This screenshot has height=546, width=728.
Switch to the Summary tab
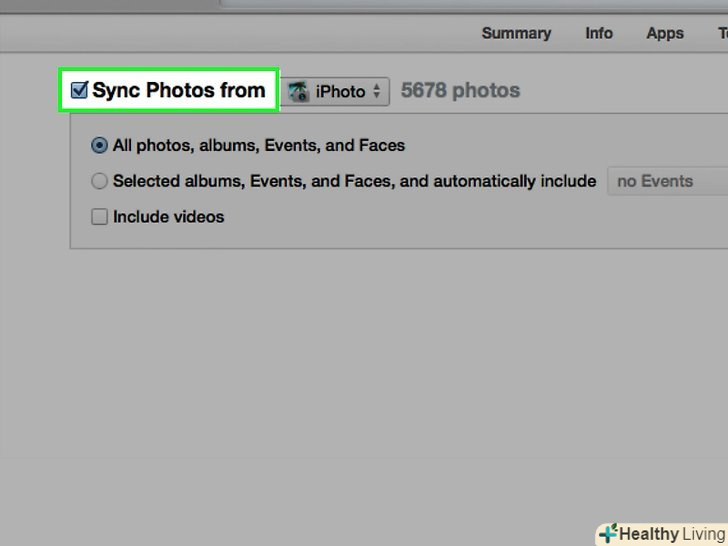pyautogui.click(x=515, y=33)
